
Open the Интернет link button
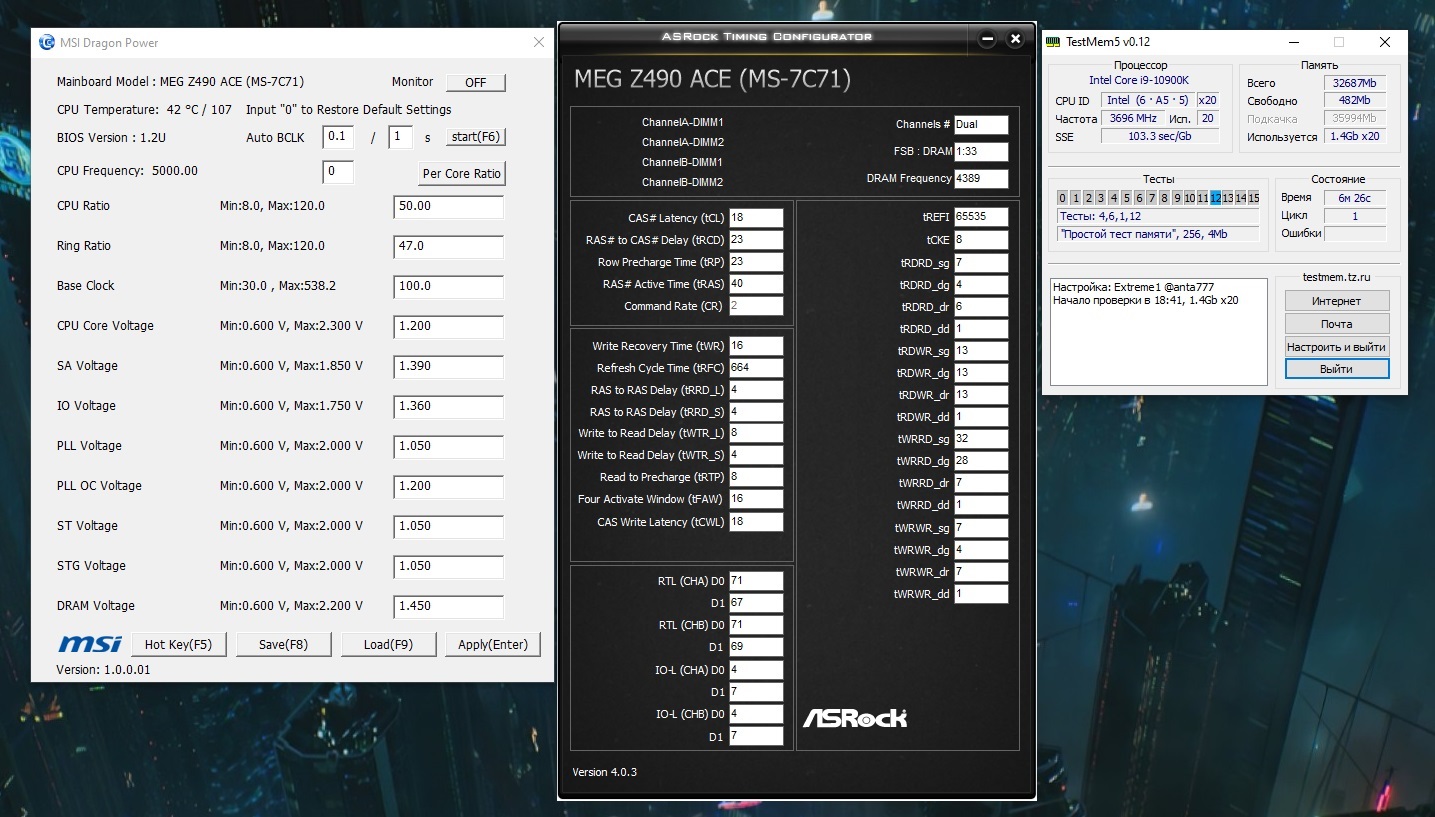point(1336,301)
